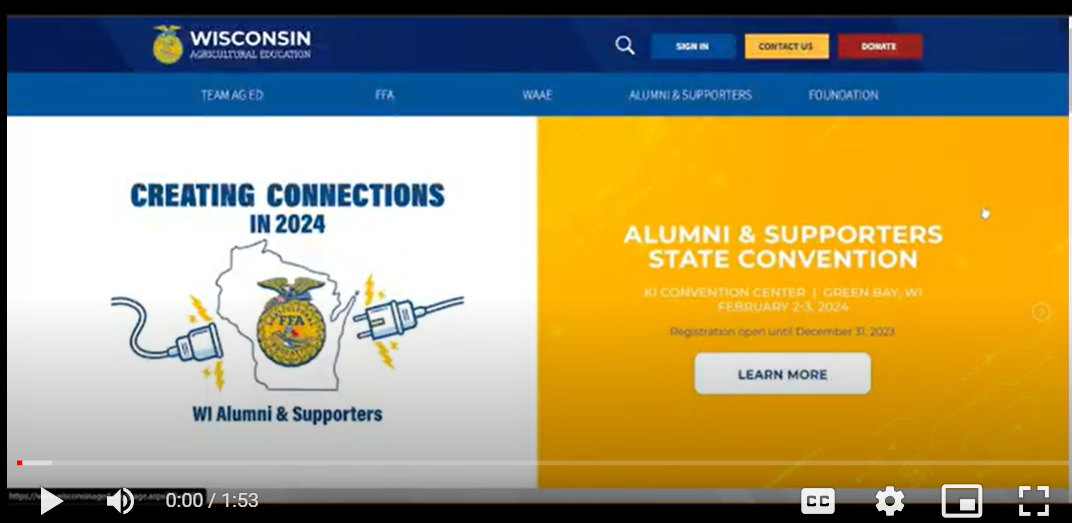Open the FFA navigation menu
Image resolution: width=1072 pixels, height=523 pixels.
coord(385,95)
